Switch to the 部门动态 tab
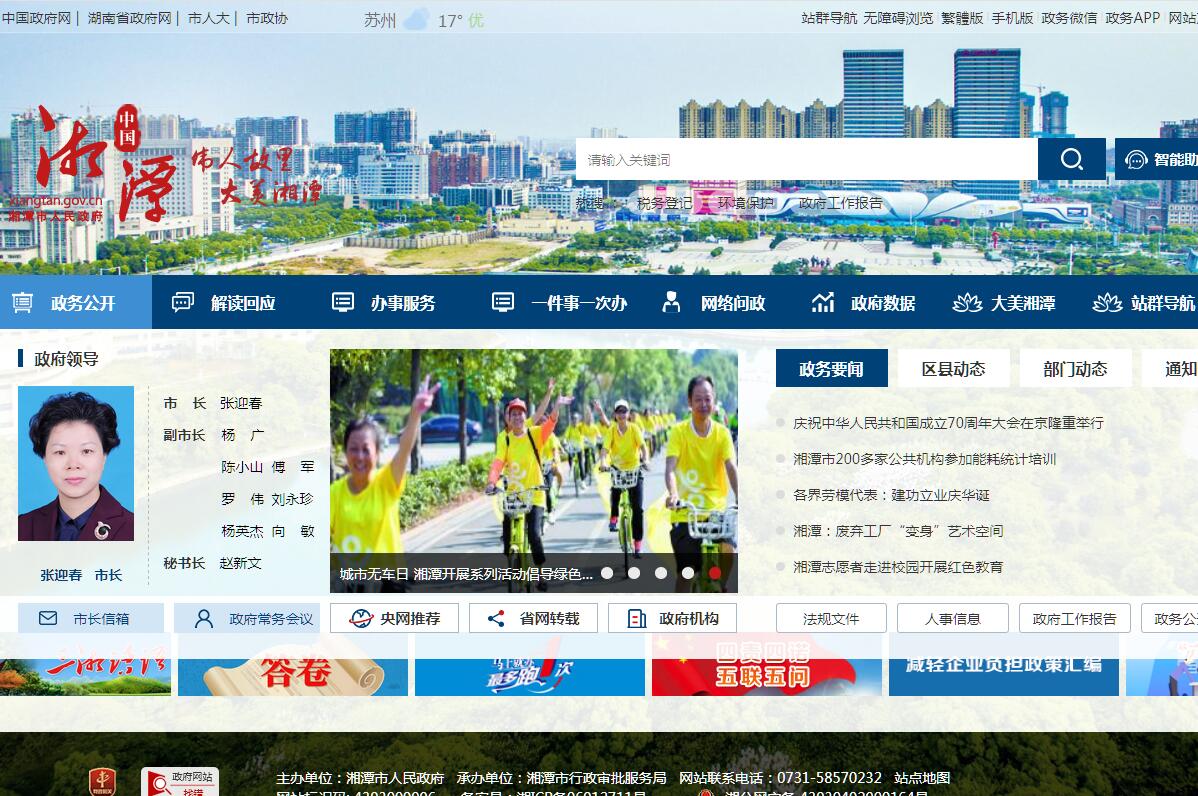This screenshot has width=1198, height=796. point(1075,369)
